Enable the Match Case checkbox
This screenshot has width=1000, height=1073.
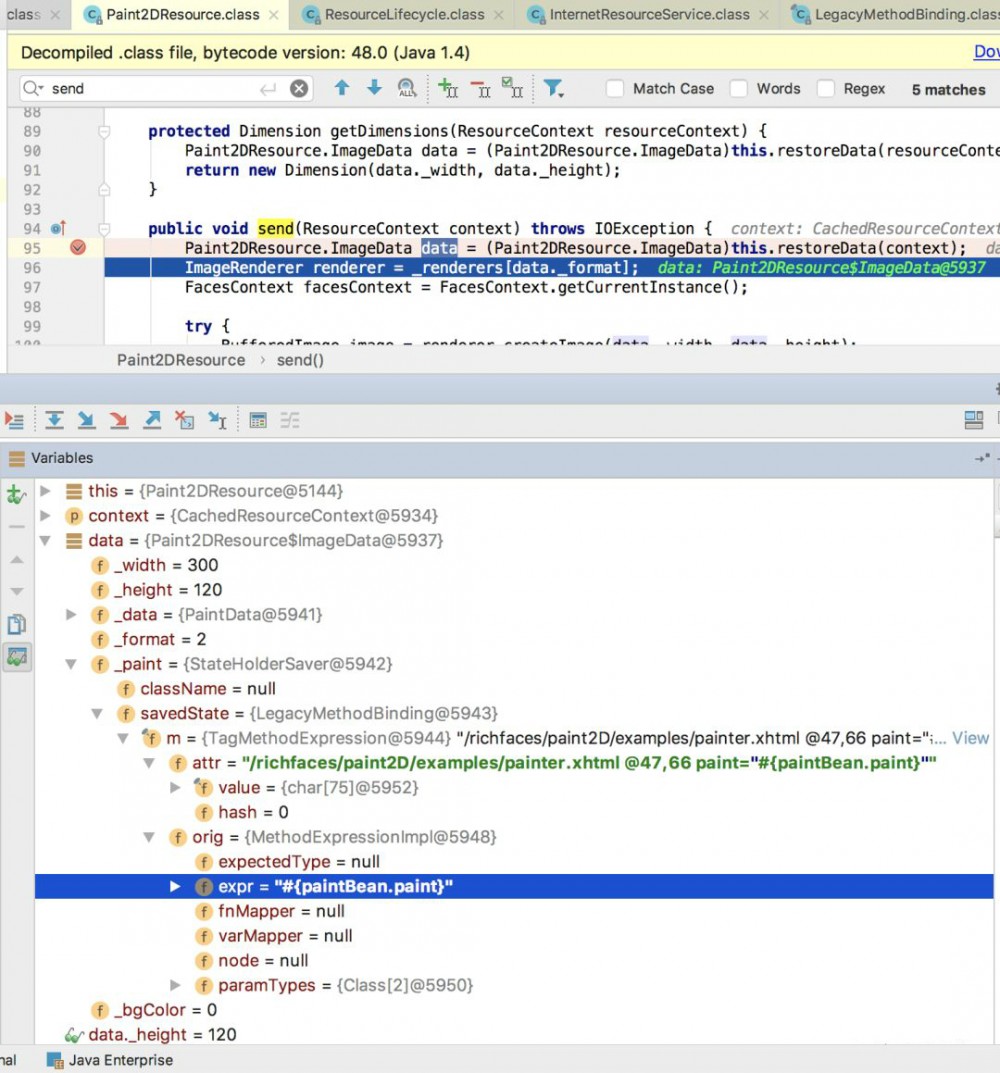[615, 89]
